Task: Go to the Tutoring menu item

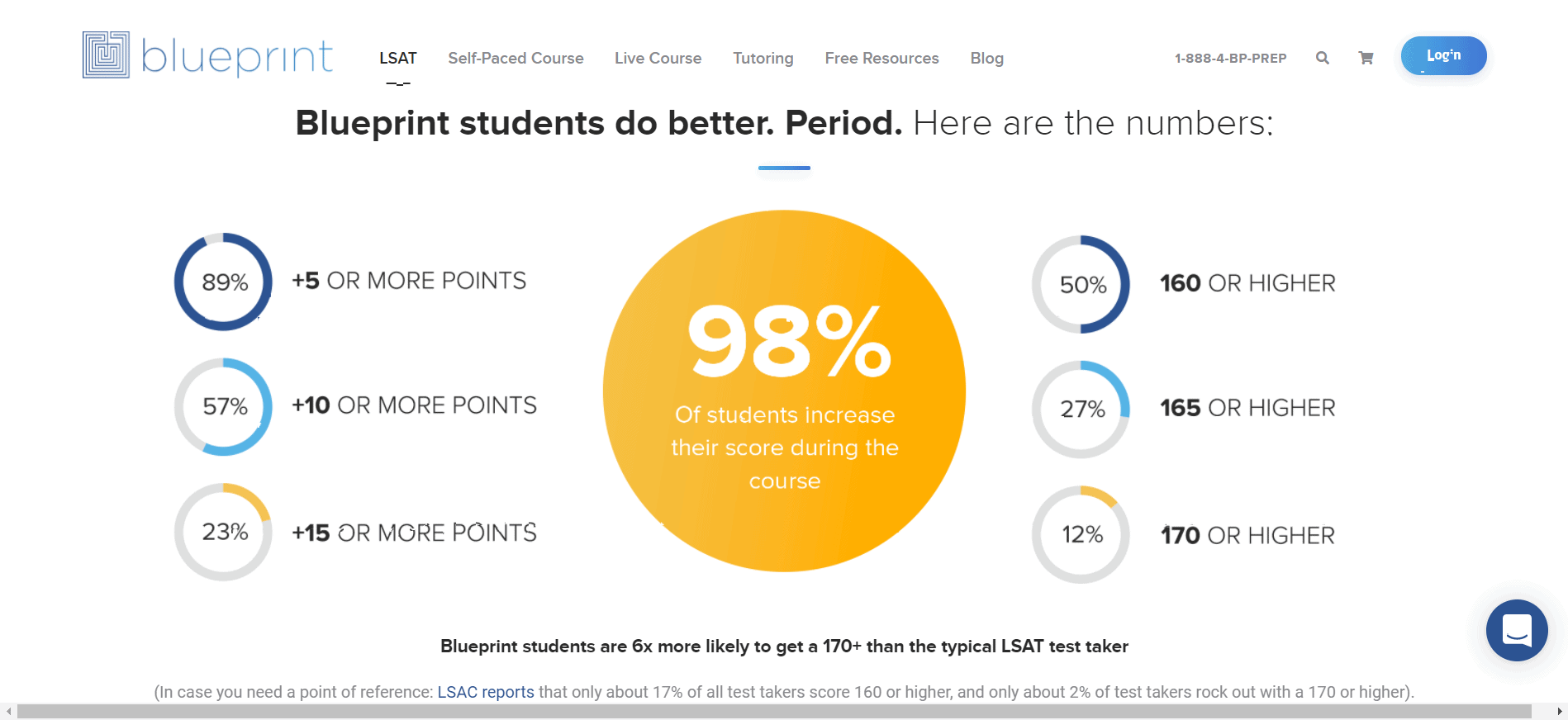Action: click(x=763, y=59)
